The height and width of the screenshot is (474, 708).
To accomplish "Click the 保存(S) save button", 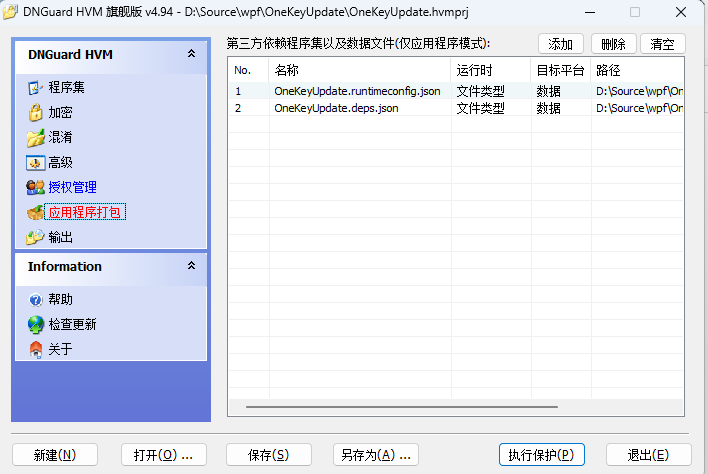I will coord(269,455).
